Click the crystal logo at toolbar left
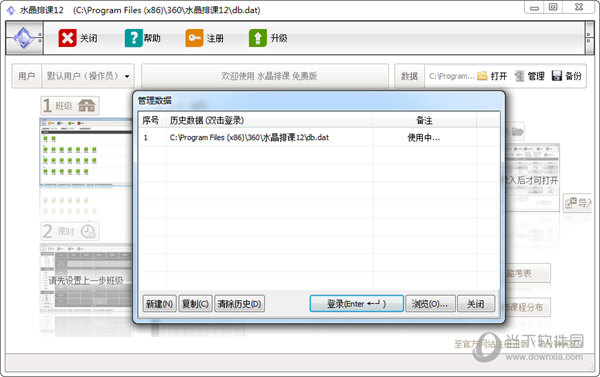 coord(24,38)
